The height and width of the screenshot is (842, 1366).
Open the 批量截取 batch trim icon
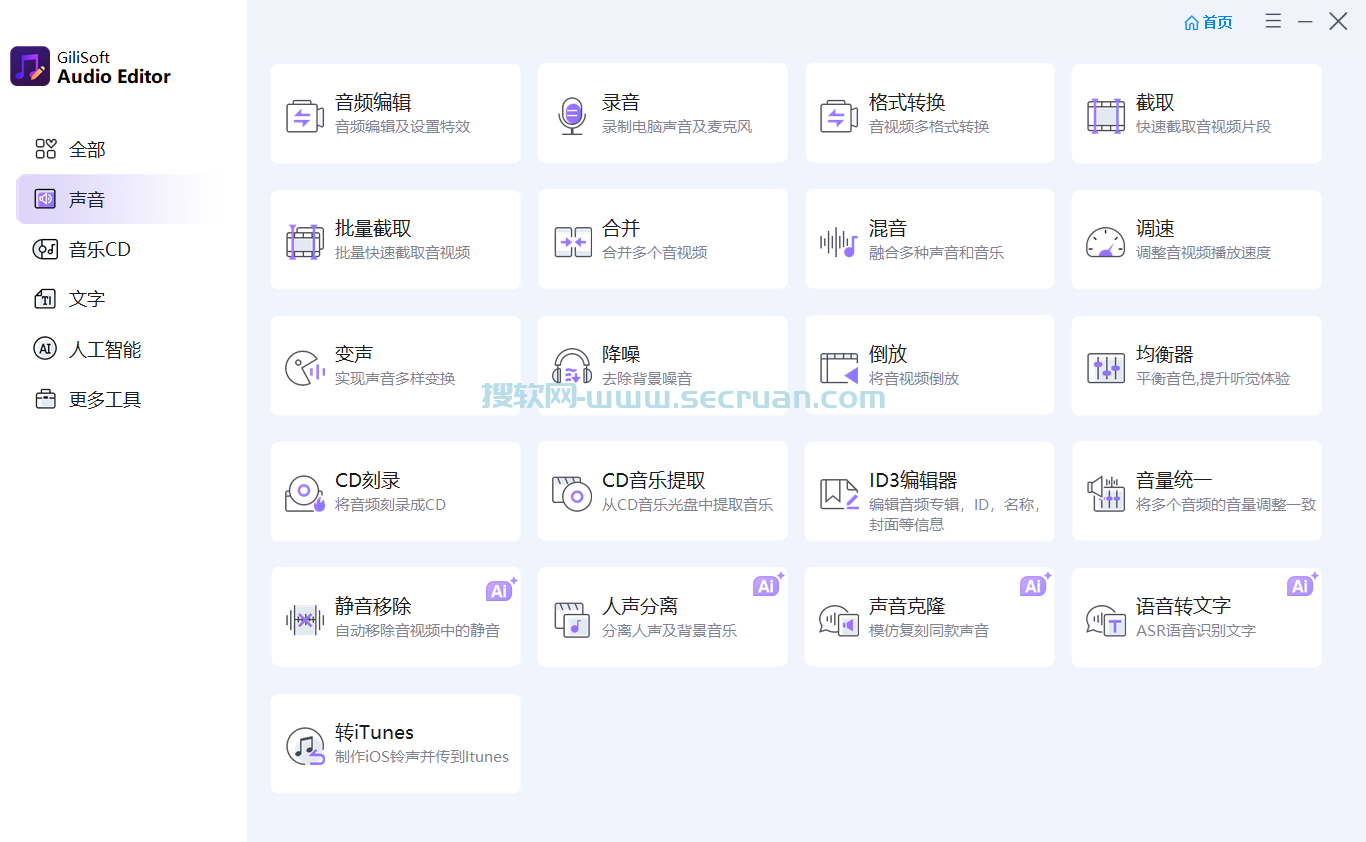point(304,242)
